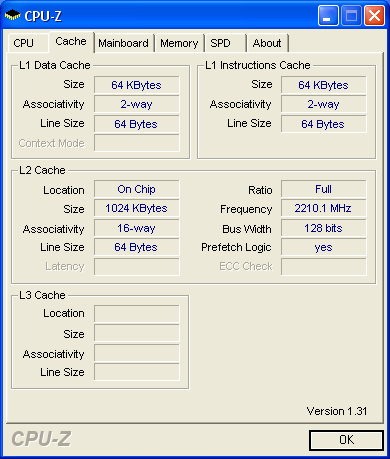Viewport: 390px width, 459px height.
Task: Select L2 Frequency 2210.1 MHz value
Action: coord(324,208)
